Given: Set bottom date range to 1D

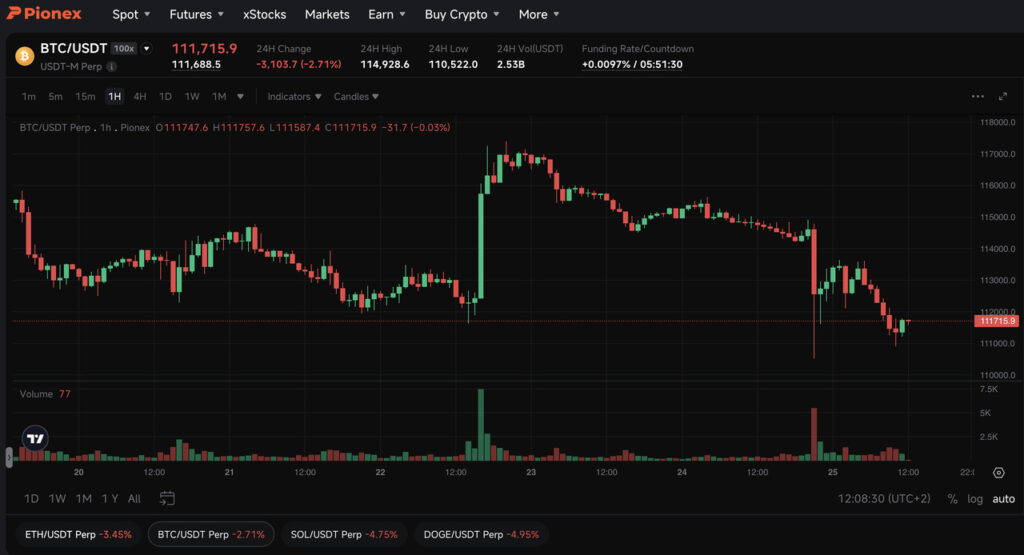Looking at the screenshot, I should 31,499.
